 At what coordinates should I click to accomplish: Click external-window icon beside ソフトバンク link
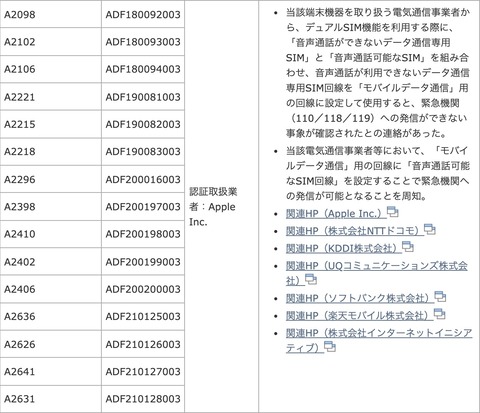point(441,296)
